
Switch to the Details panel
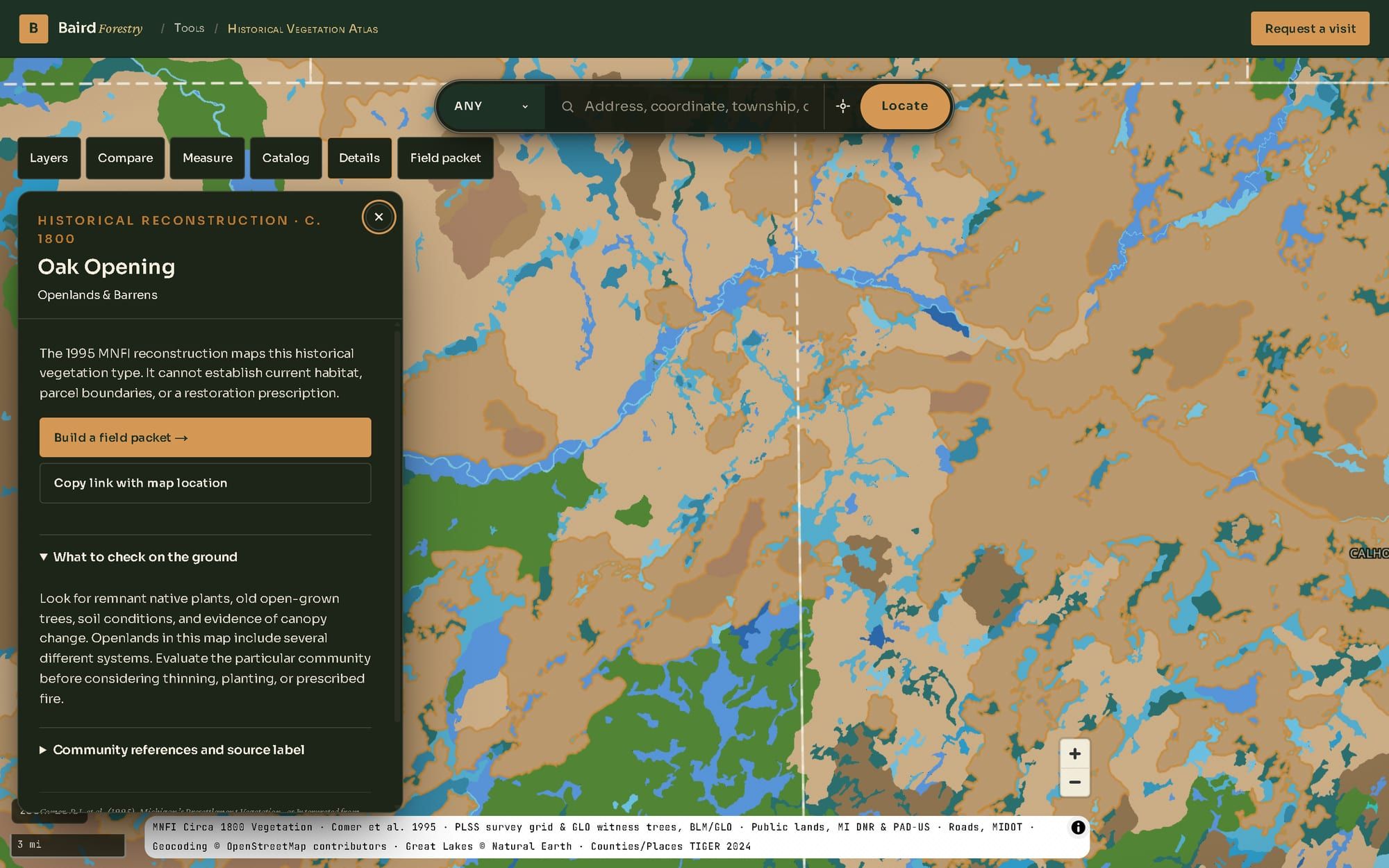pos(359,158)
